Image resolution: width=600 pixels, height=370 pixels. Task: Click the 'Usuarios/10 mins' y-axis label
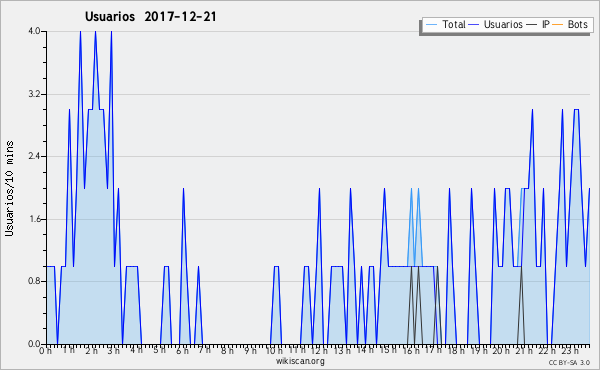pyautogui.click(x=9, y=189)
